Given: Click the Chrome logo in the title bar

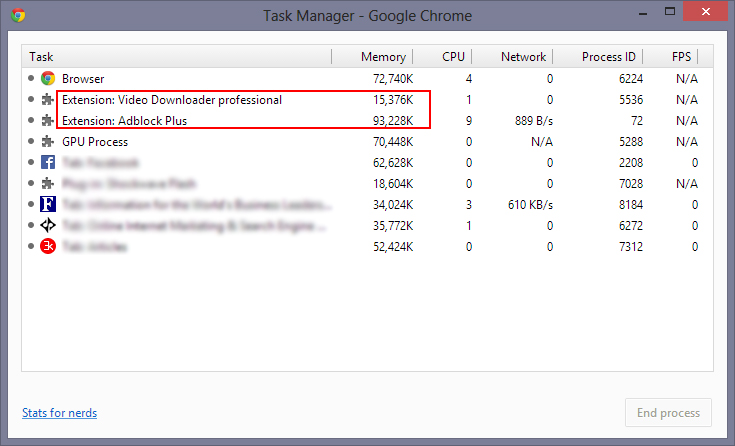Looking at the screenshot, I should [18, 15].
